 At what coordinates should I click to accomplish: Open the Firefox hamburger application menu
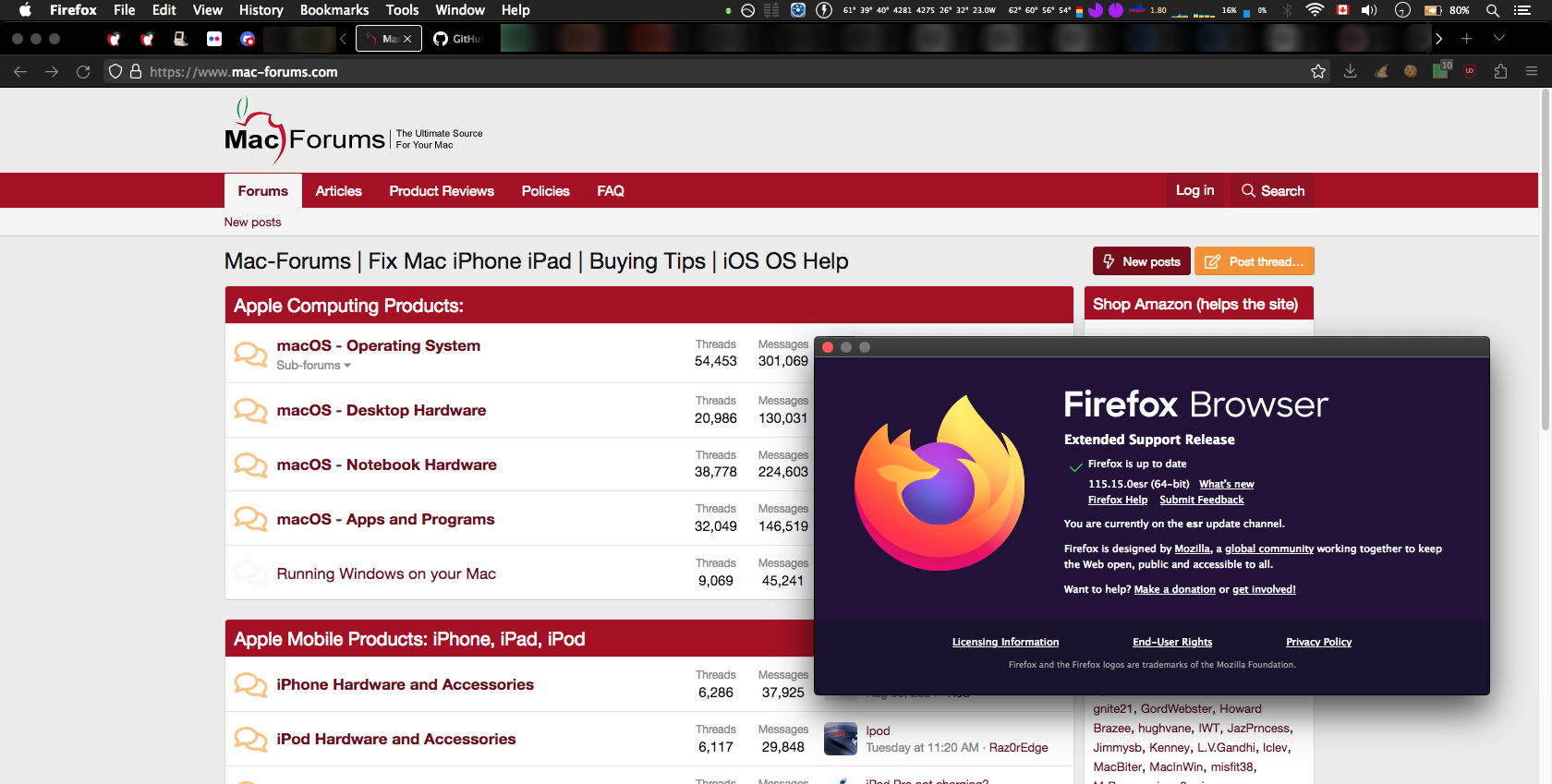tap(1532, 72)
